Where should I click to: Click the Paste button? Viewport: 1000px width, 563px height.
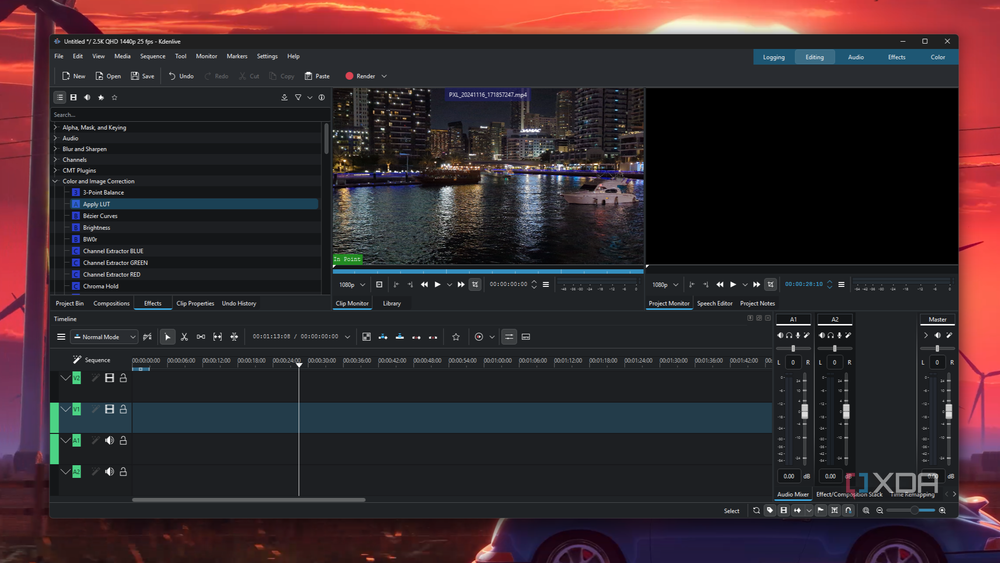tap(317, 76)
